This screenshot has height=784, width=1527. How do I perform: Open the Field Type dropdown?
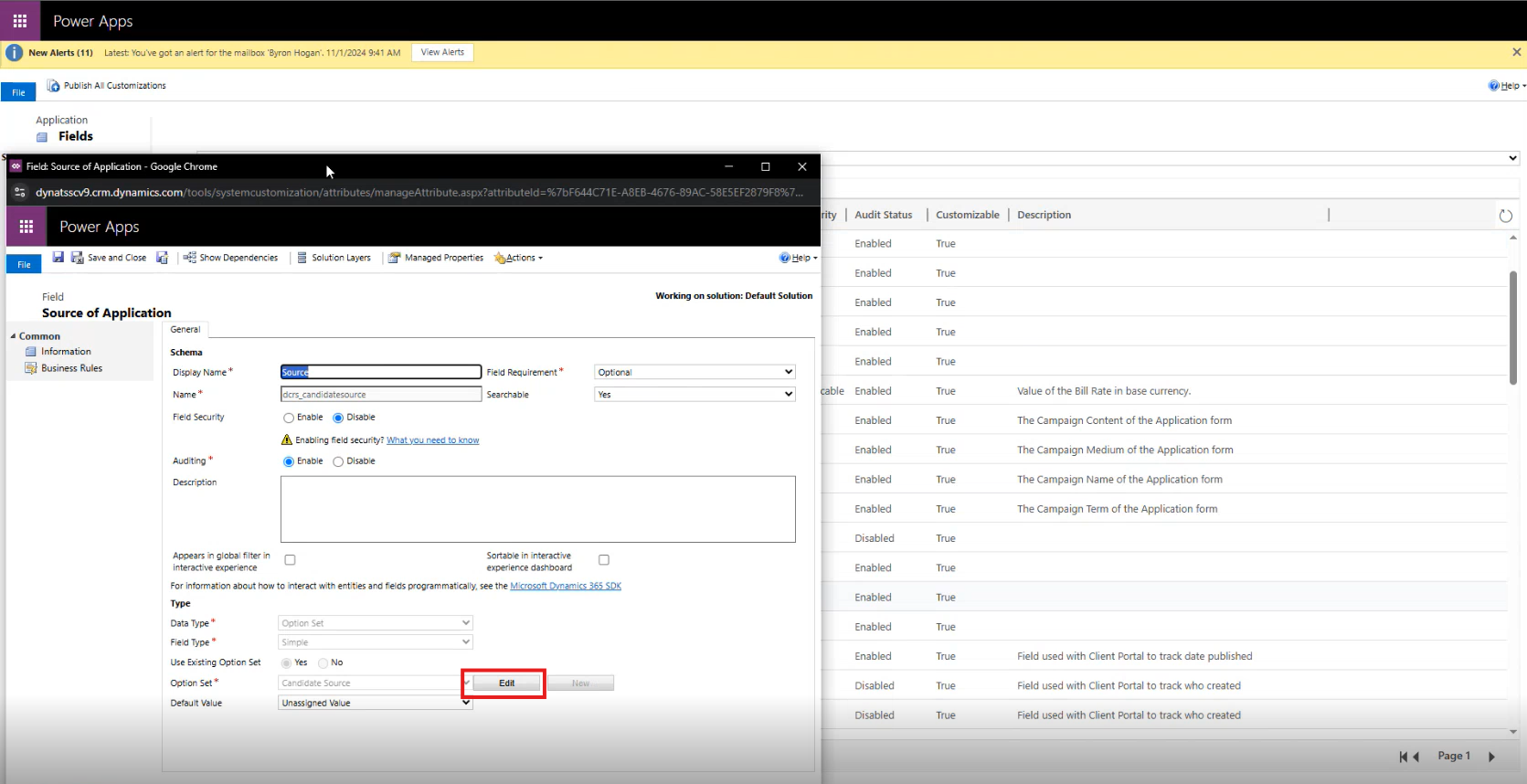coord(375,642)
